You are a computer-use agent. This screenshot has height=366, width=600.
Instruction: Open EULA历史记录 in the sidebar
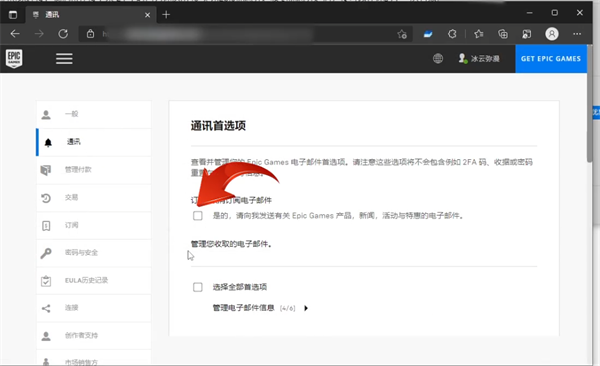[x=94, y=280]
